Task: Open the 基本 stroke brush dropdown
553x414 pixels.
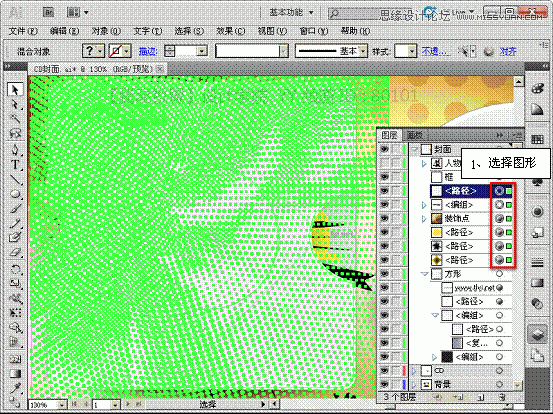Action: [x=363, y=51]
